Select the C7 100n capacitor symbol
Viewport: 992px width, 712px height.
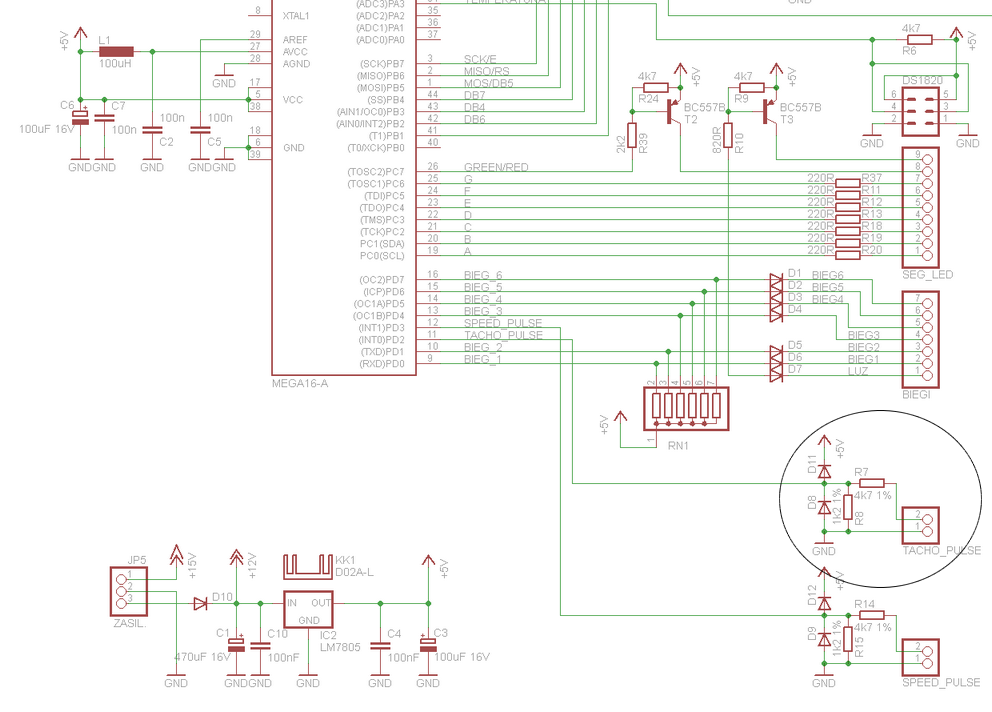tap(104, 117)
